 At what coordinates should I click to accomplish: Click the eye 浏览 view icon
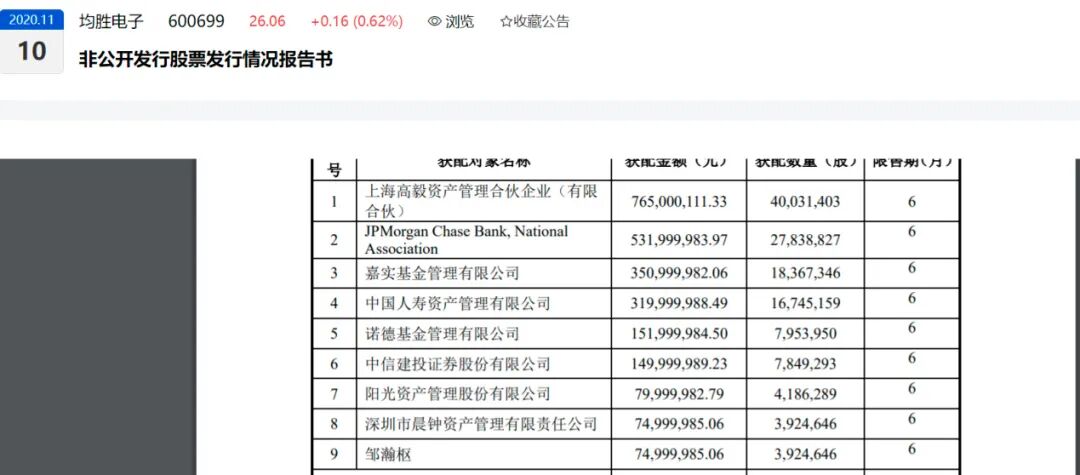pyautogui.click(x=435, y=21)
